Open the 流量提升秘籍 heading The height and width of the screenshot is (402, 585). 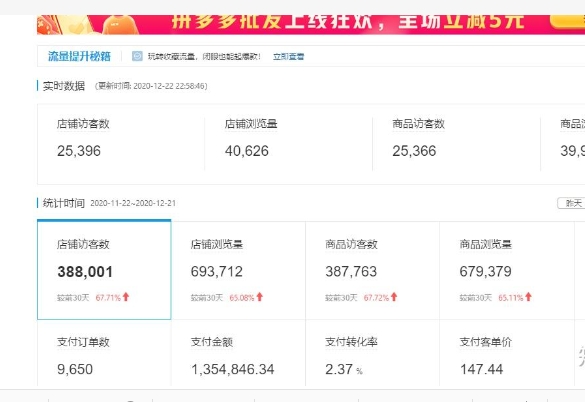[79, 56]
